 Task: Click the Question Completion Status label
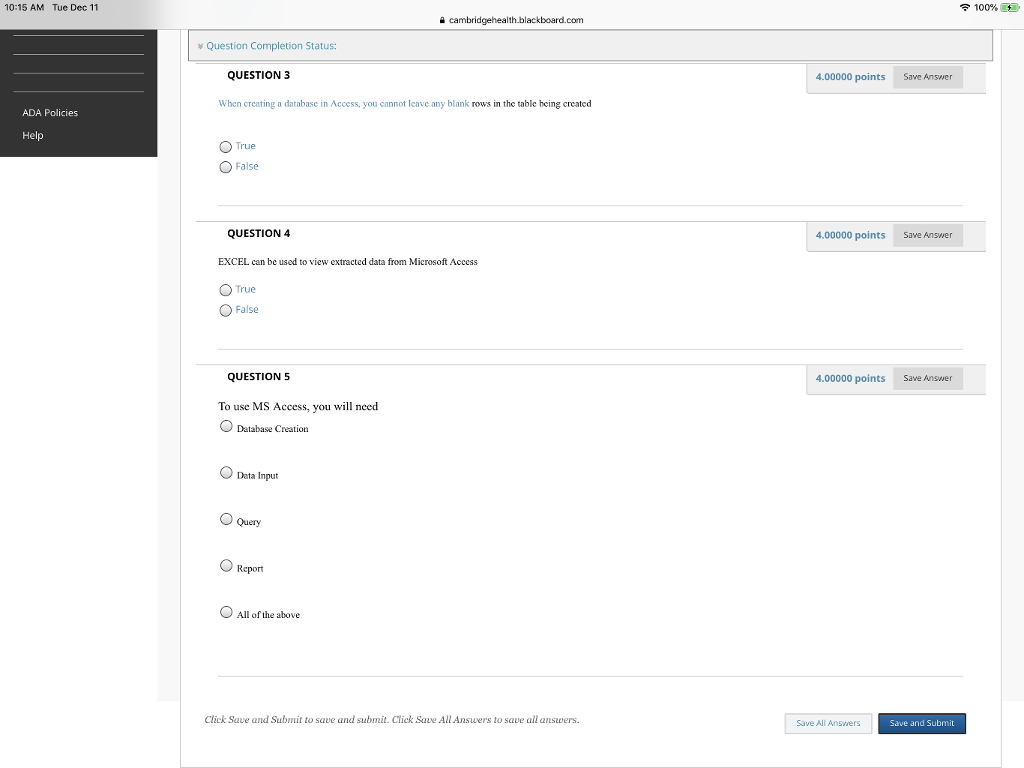272,46
